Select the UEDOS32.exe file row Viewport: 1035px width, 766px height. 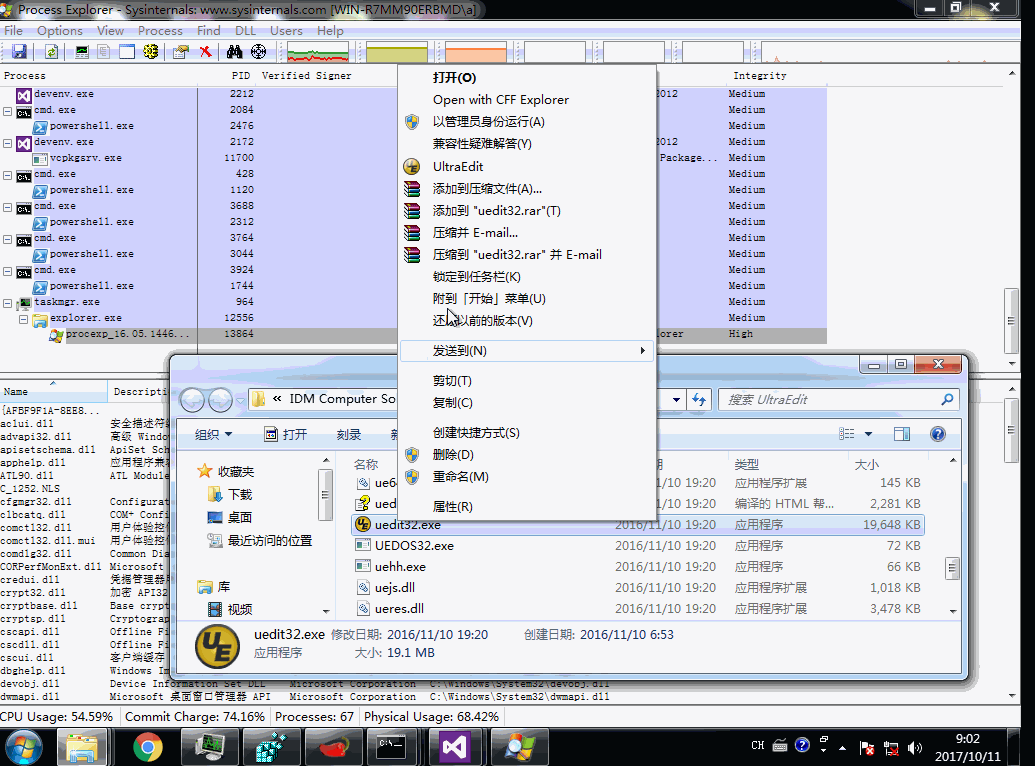coord(638,545)
